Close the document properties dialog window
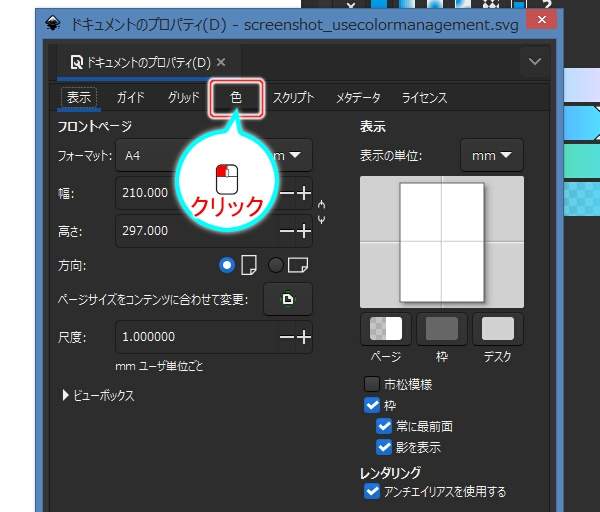This screenshot has height=512, width=600. coord(541,20)
